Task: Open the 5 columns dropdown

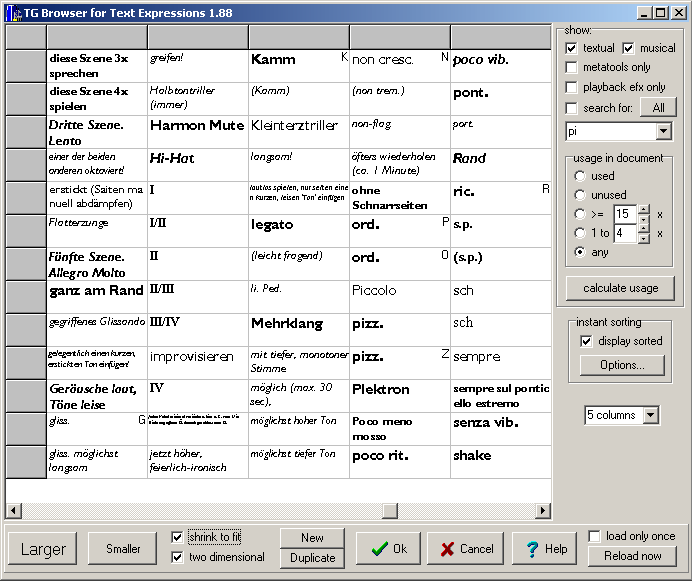Action: (x=651, y=415)
